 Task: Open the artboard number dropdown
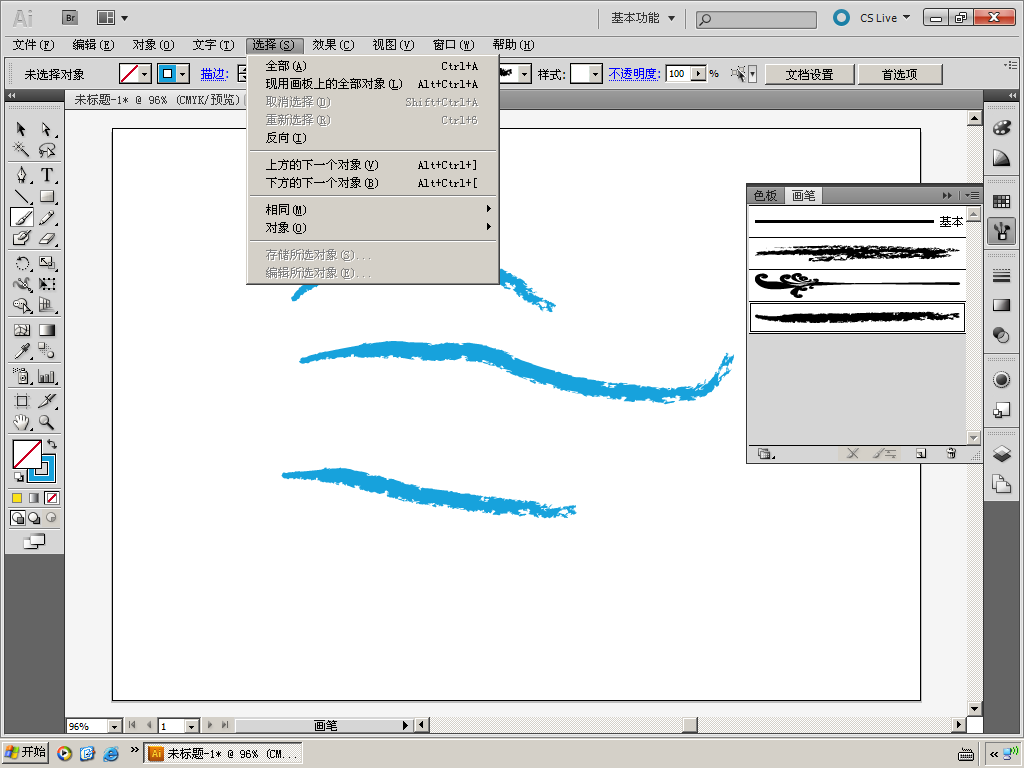pyautogui.click(x=191, y=726)
